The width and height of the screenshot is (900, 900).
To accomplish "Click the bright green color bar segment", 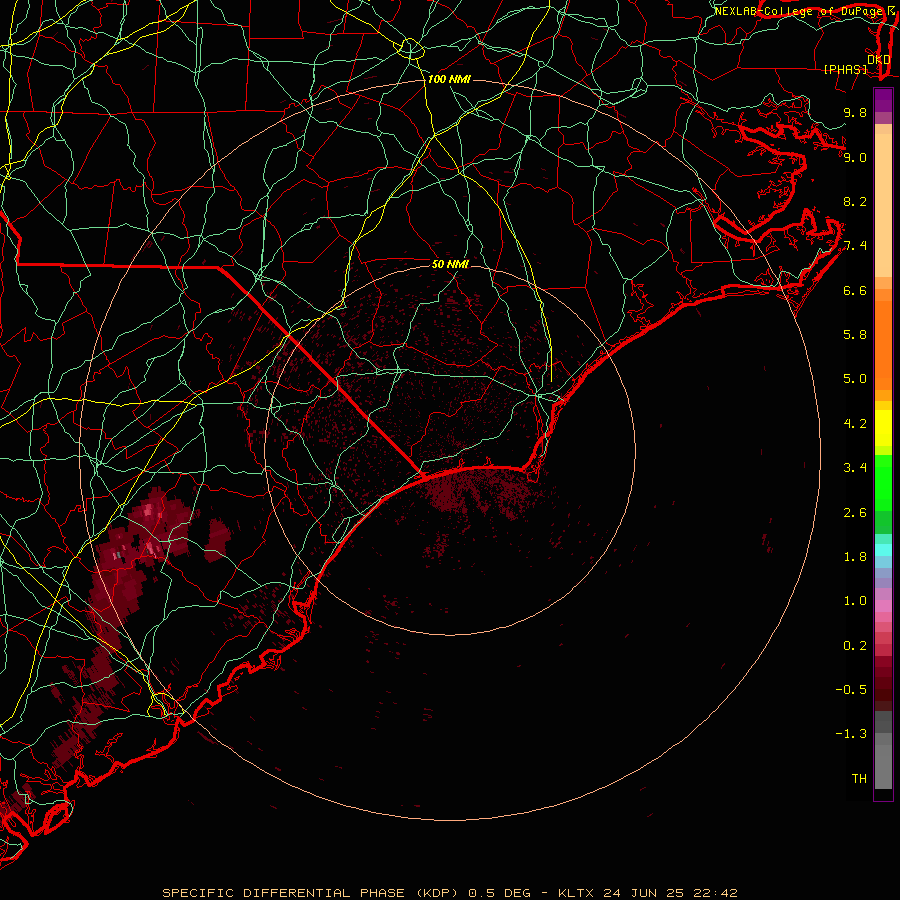I will pos(883,483).
